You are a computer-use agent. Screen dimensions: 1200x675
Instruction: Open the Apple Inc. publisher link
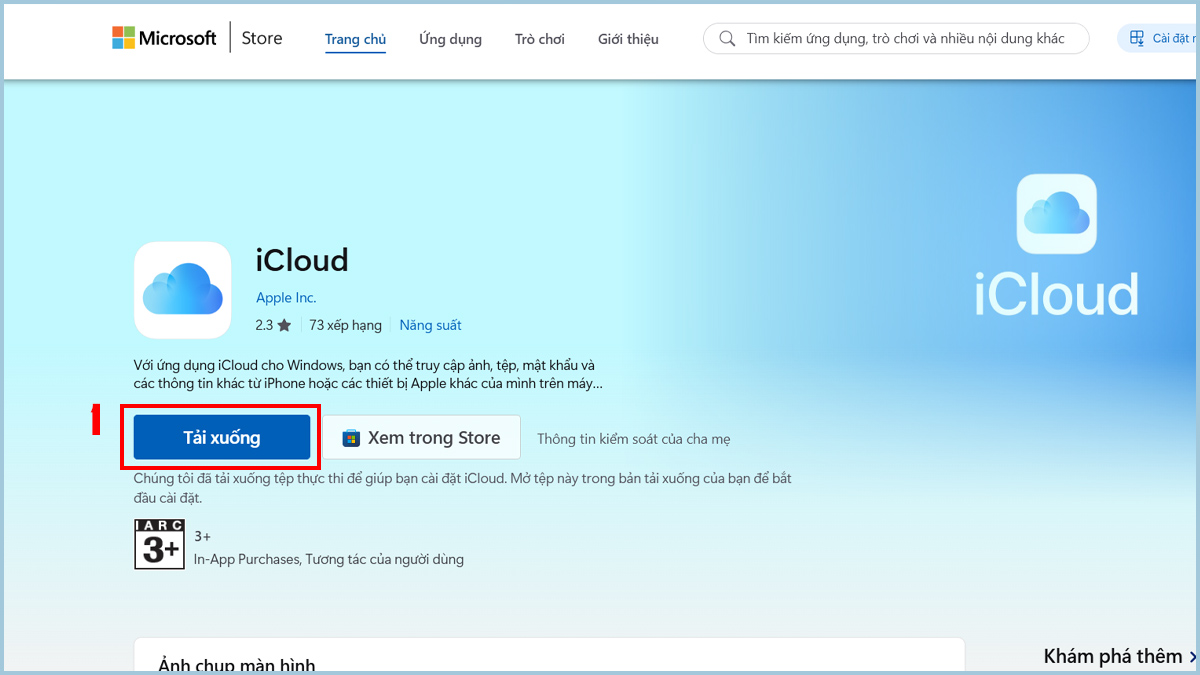pos(286,298)
